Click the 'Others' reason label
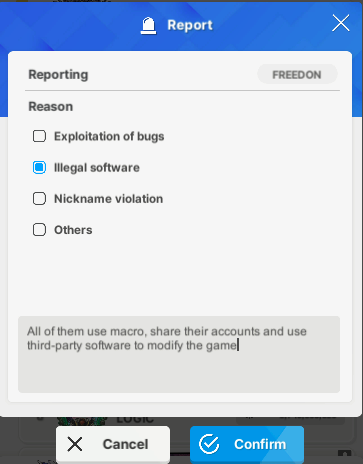This screenshot has height=464, width=363. pos(73,230)
